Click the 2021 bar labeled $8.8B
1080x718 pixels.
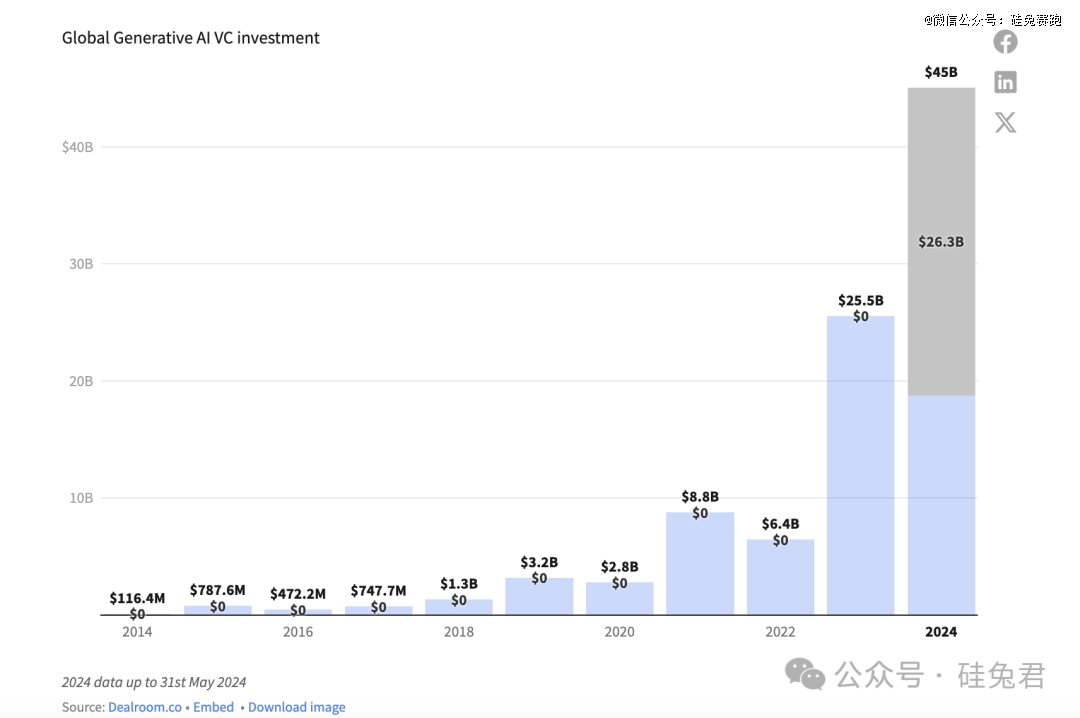click(x=700, y=565)
